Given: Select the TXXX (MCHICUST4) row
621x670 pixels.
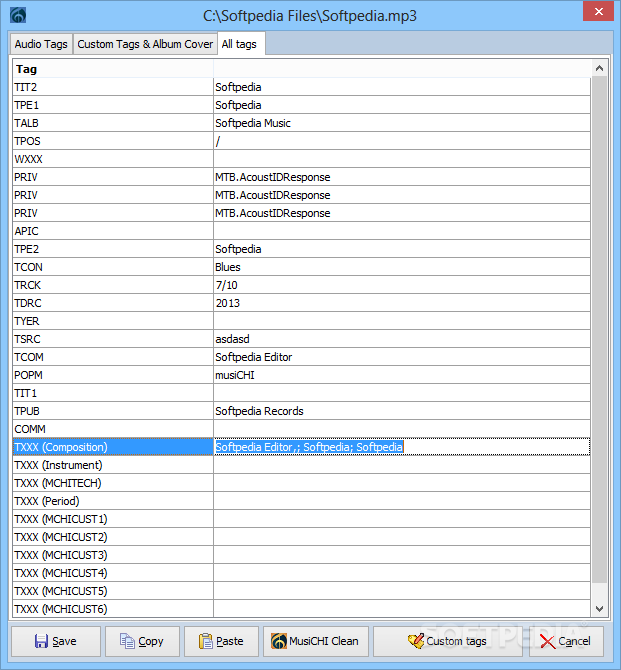Looking at the screenshot, I should point(301,573).
